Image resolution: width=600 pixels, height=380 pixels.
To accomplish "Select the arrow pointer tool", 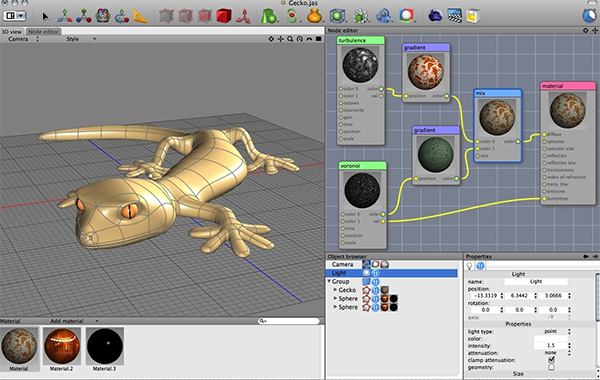I will click(x=46, y=16).
